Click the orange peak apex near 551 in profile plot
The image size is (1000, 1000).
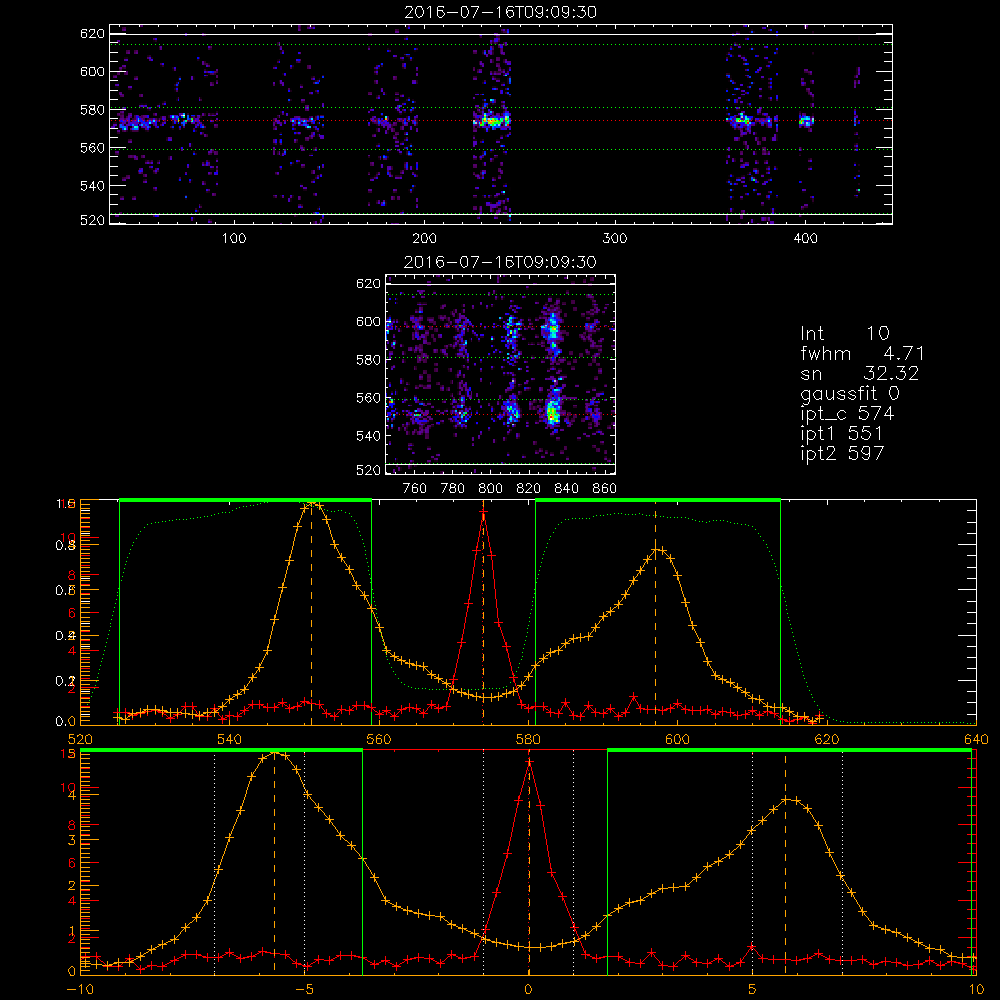311,504
